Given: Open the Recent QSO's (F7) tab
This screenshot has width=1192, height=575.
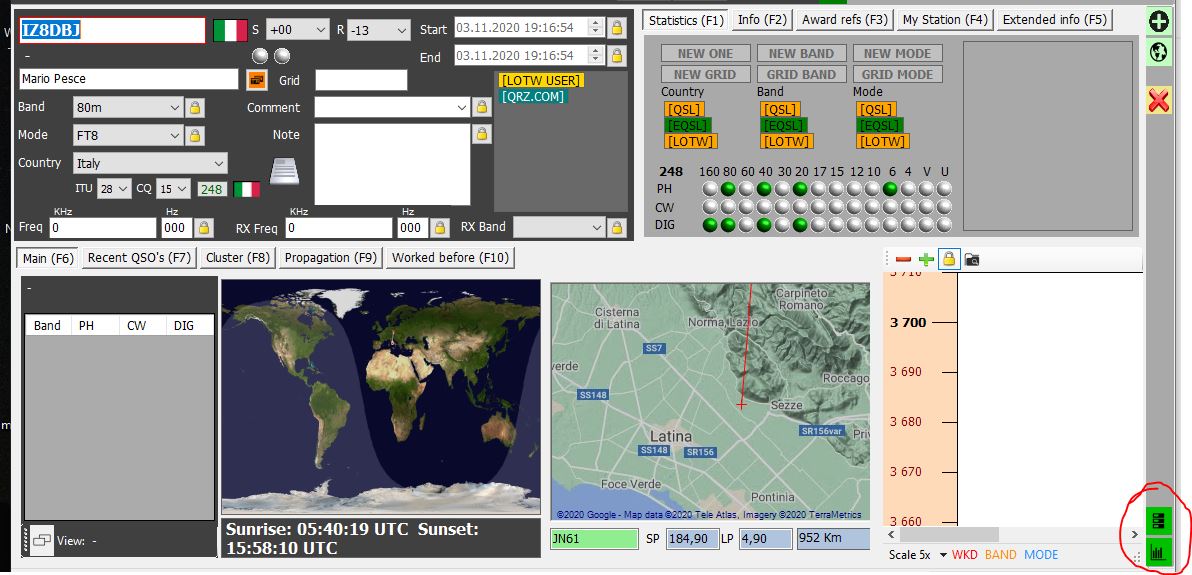Looking at the screenshot, I should 139,258.
